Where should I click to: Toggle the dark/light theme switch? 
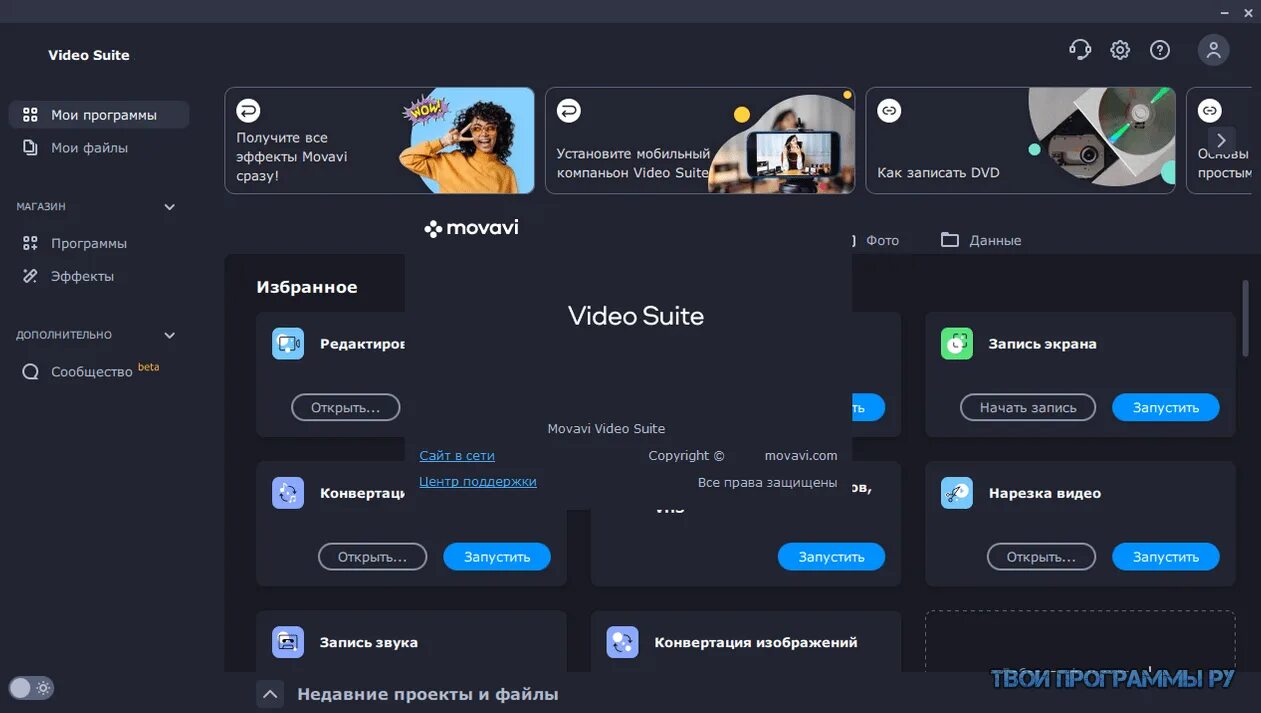[31, 688]
